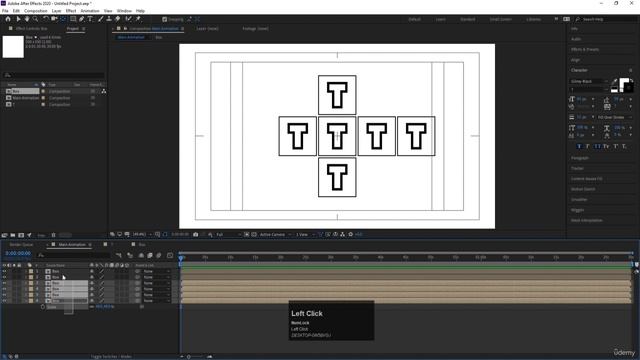The image size is (640, 360).
Task: Open the Active Camera dropdown
Action: click(x=275, y=234)
